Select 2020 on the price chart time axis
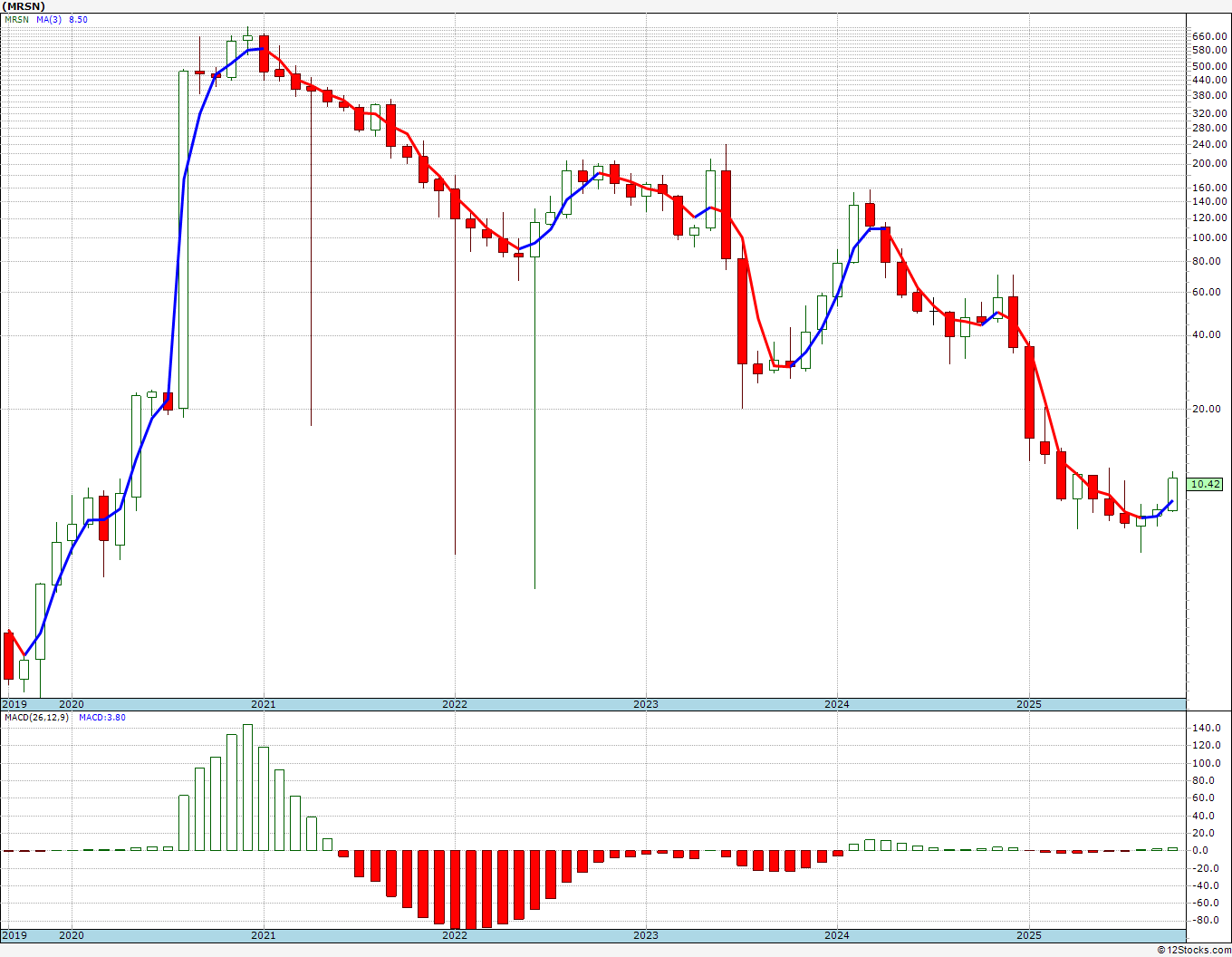Screen dimensions: 1232x957 (71, 704)
